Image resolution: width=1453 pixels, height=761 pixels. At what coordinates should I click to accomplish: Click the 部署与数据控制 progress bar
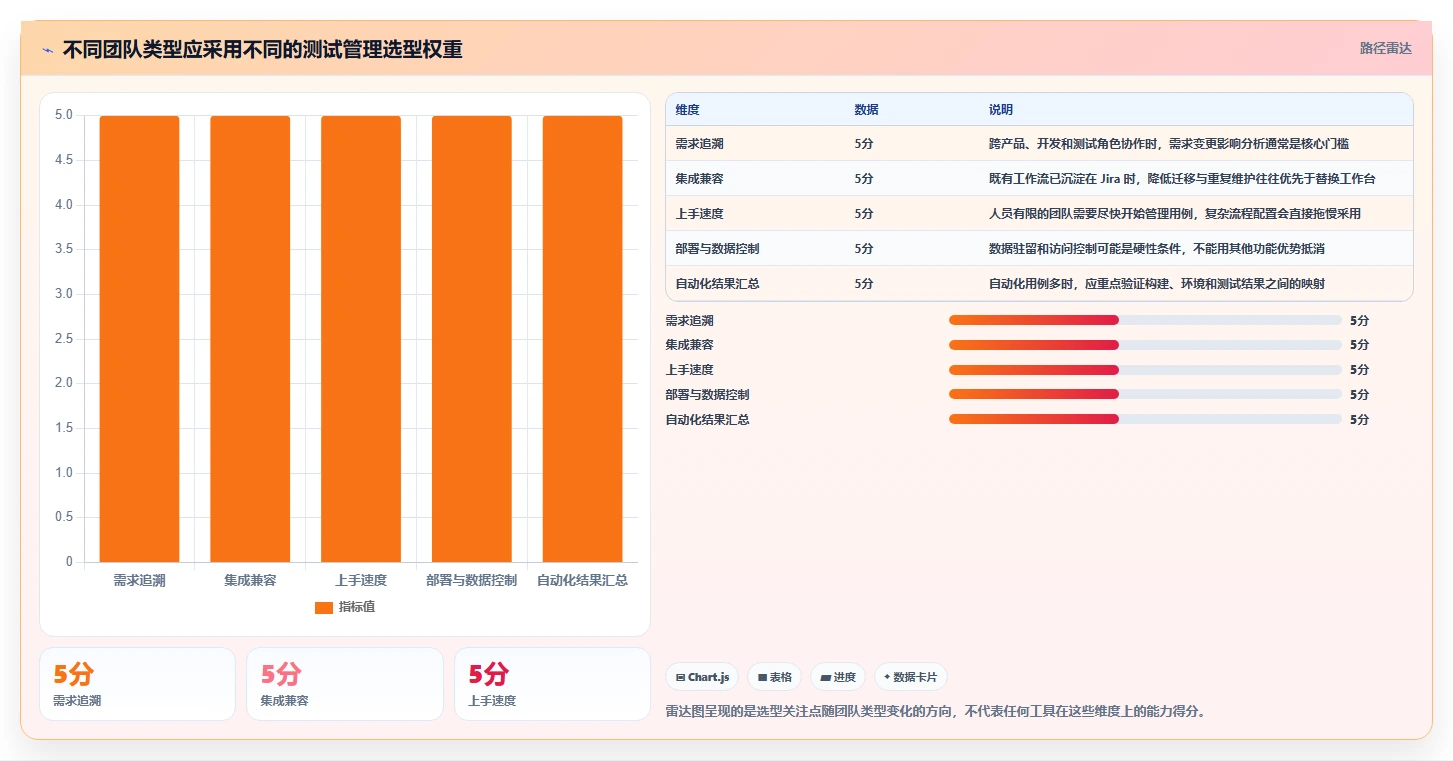(x=1145, y=394)
